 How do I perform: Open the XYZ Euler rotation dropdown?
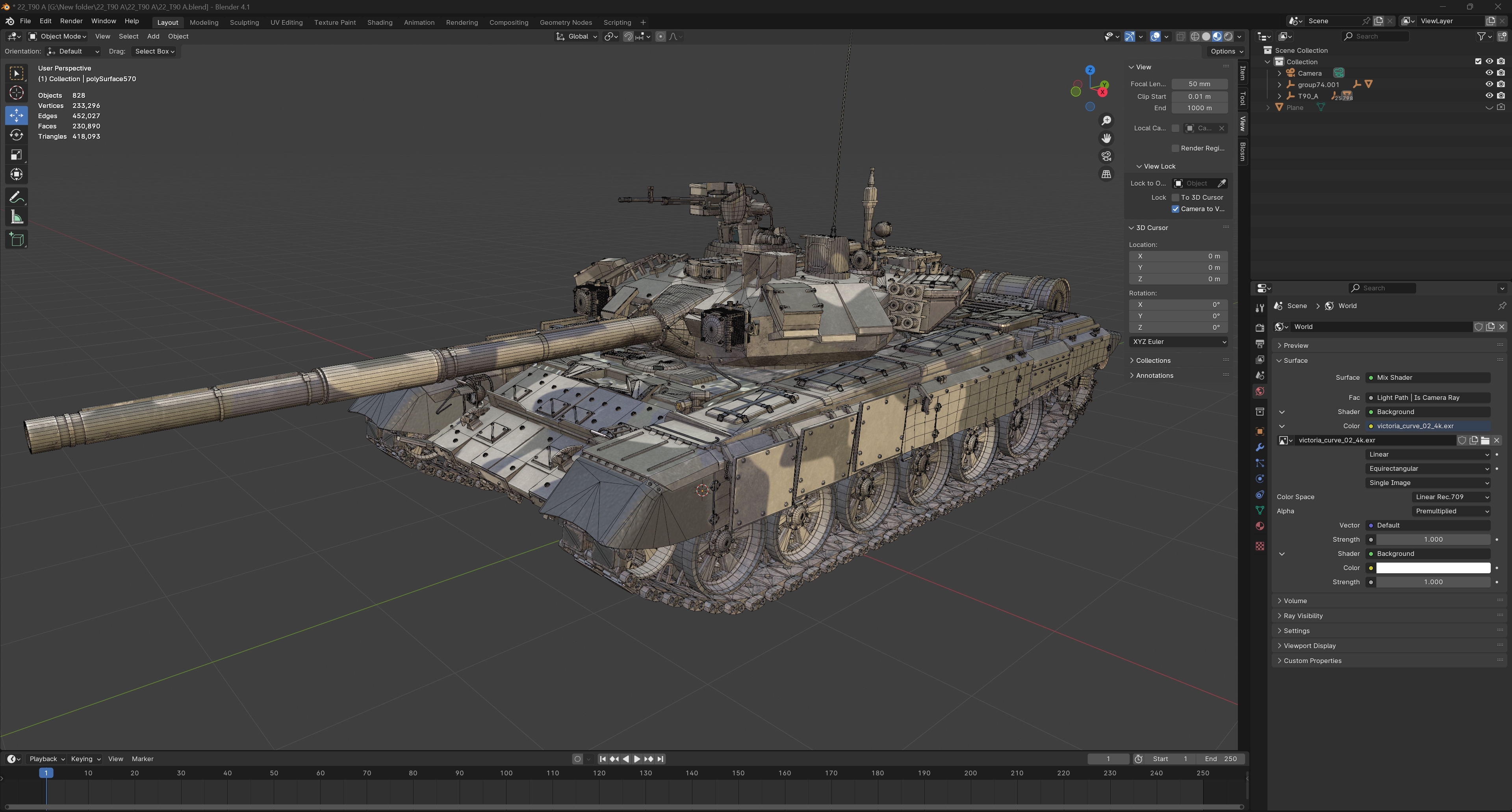click(x=1178, y=342)
